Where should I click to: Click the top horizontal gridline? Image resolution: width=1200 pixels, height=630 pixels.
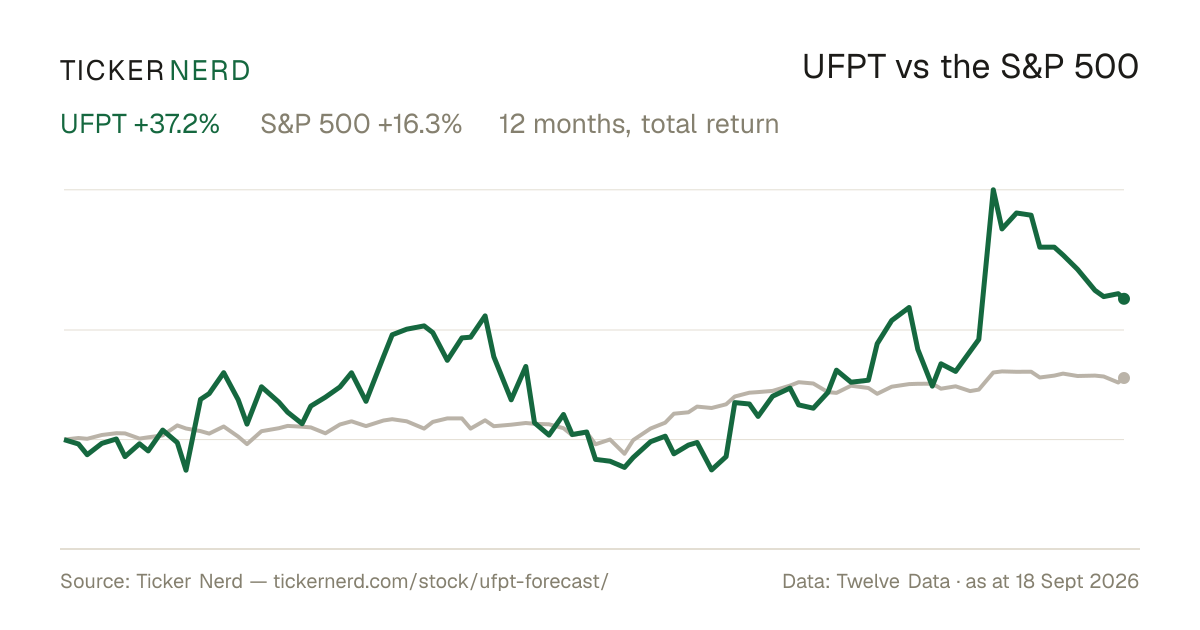[x=594, y=189]
